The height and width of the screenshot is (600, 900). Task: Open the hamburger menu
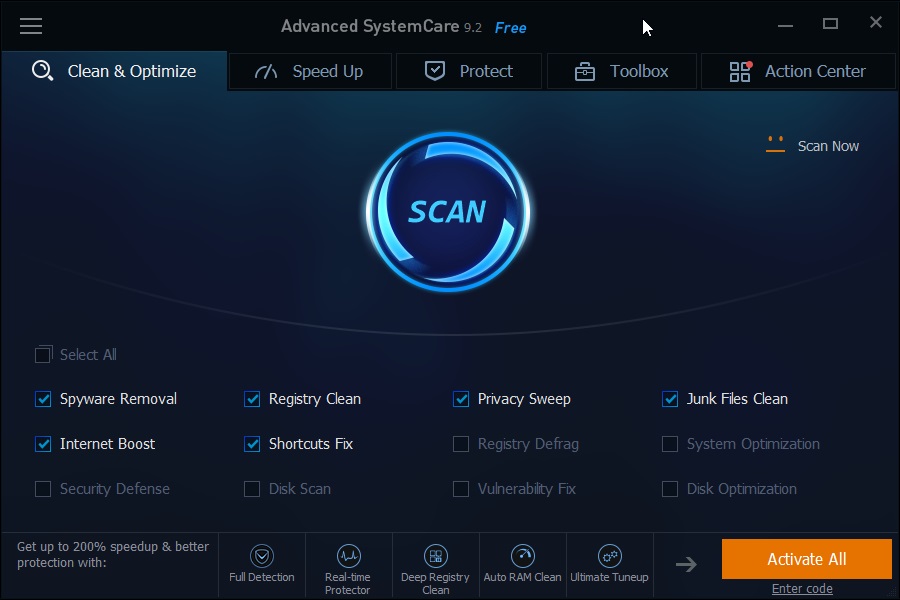31,26
